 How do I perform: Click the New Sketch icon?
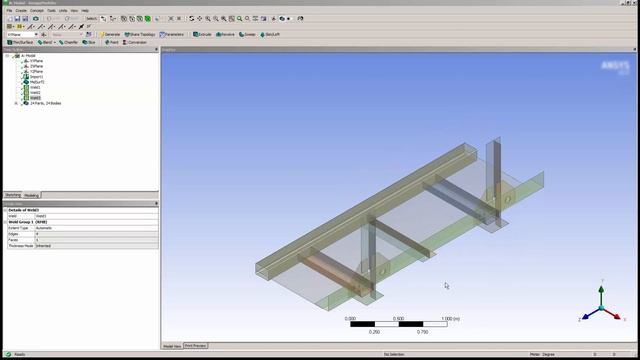click(x=89, y=35)
